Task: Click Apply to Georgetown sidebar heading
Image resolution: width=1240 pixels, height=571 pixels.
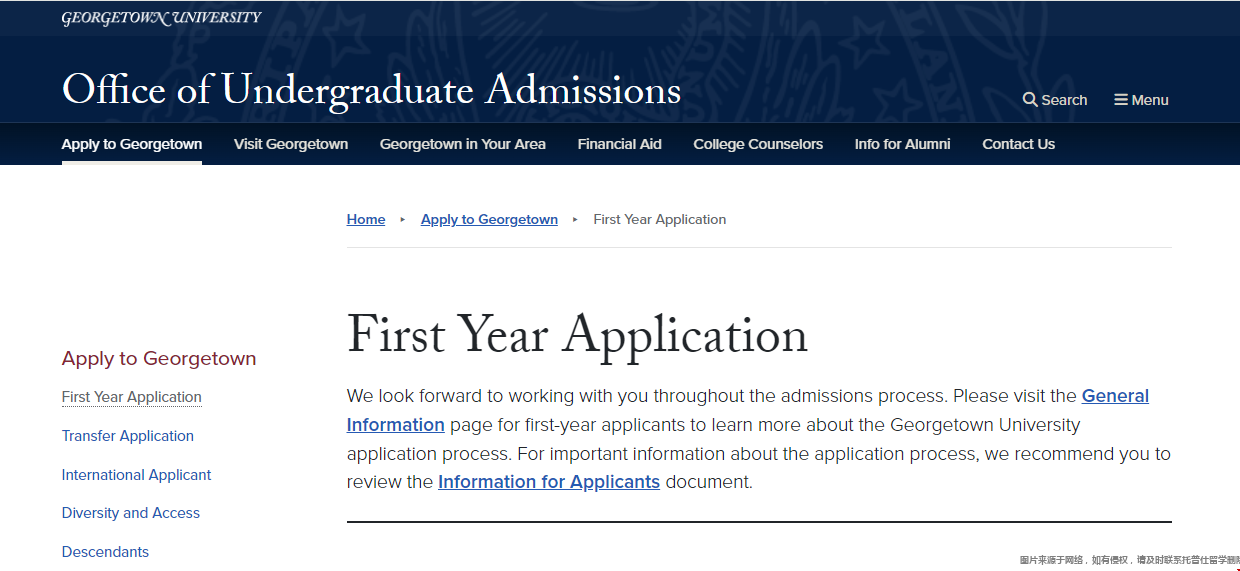Action: click(x=159, y=358)
